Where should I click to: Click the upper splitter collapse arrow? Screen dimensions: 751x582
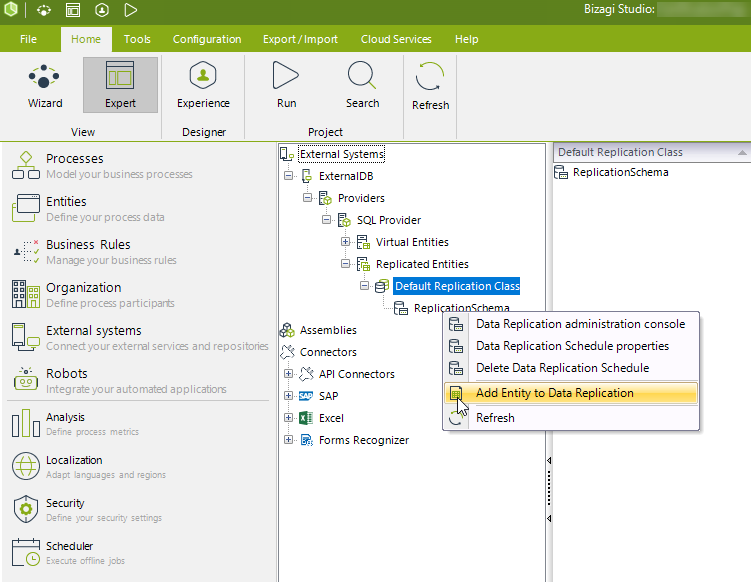549,461
